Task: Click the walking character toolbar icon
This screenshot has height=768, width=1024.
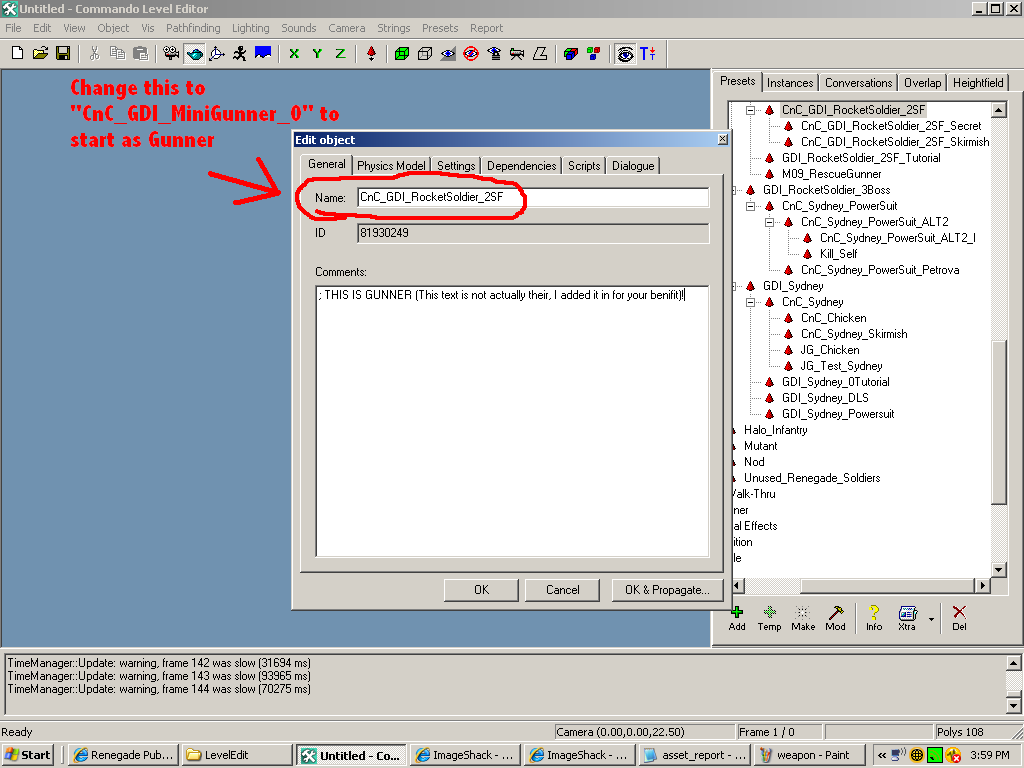Action: [240, 53]
